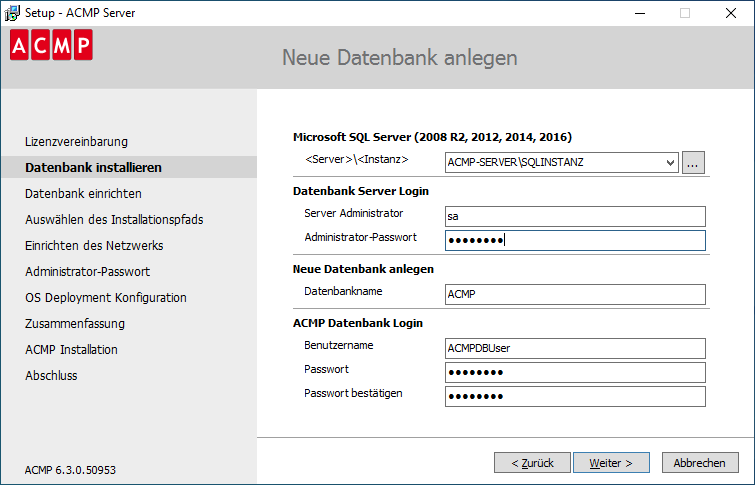Select the 'ACMP Installation' step
This screenshot has height=485, width=755.
pos(71,350)
